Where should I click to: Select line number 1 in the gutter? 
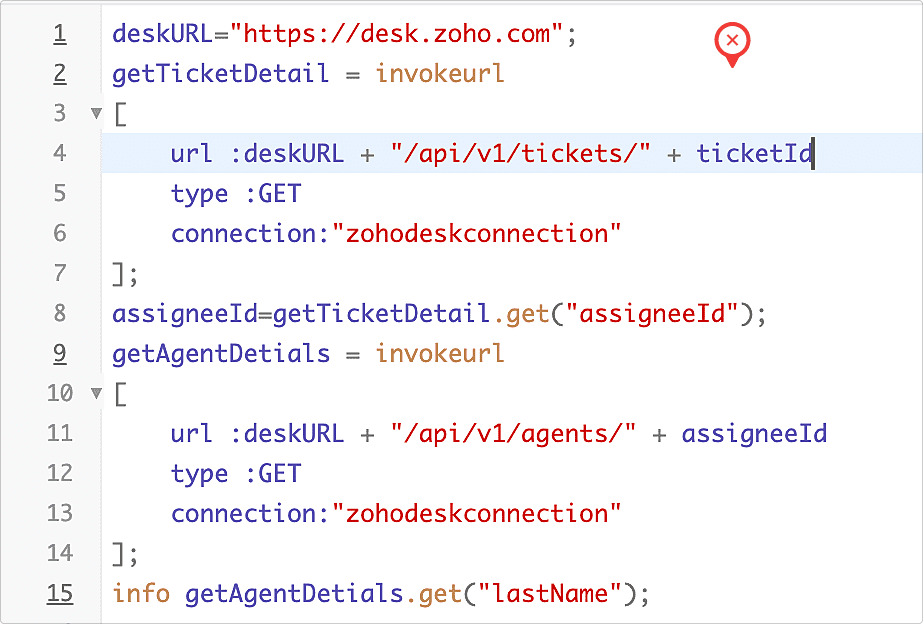tap(59, 34)
